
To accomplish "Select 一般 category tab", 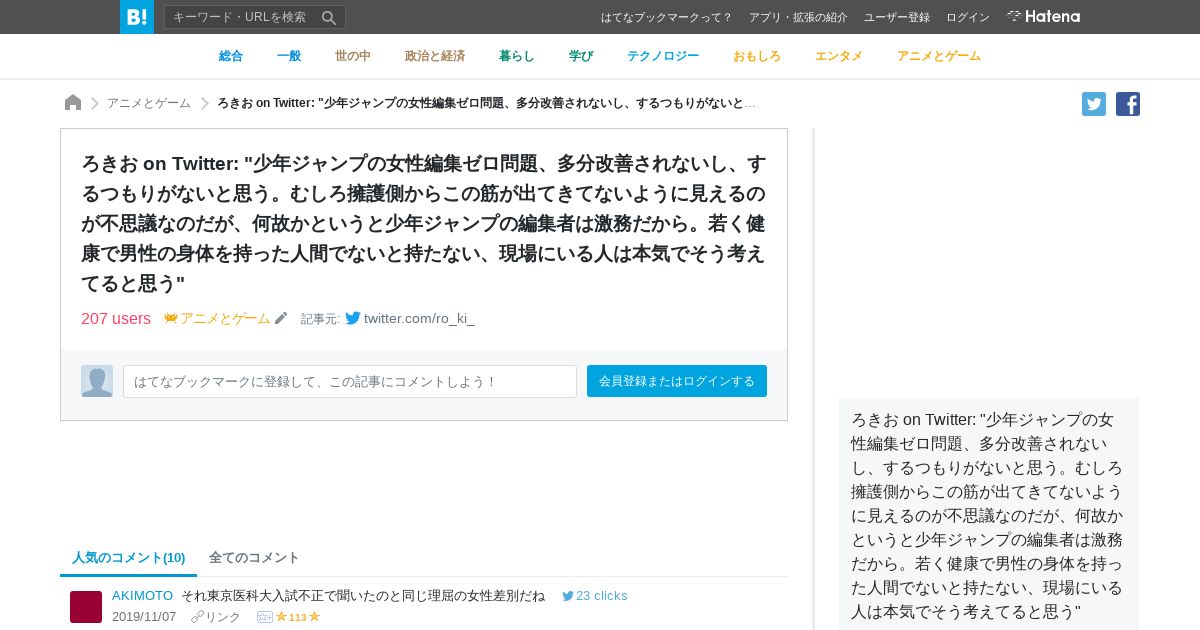I will click(289, 56).
